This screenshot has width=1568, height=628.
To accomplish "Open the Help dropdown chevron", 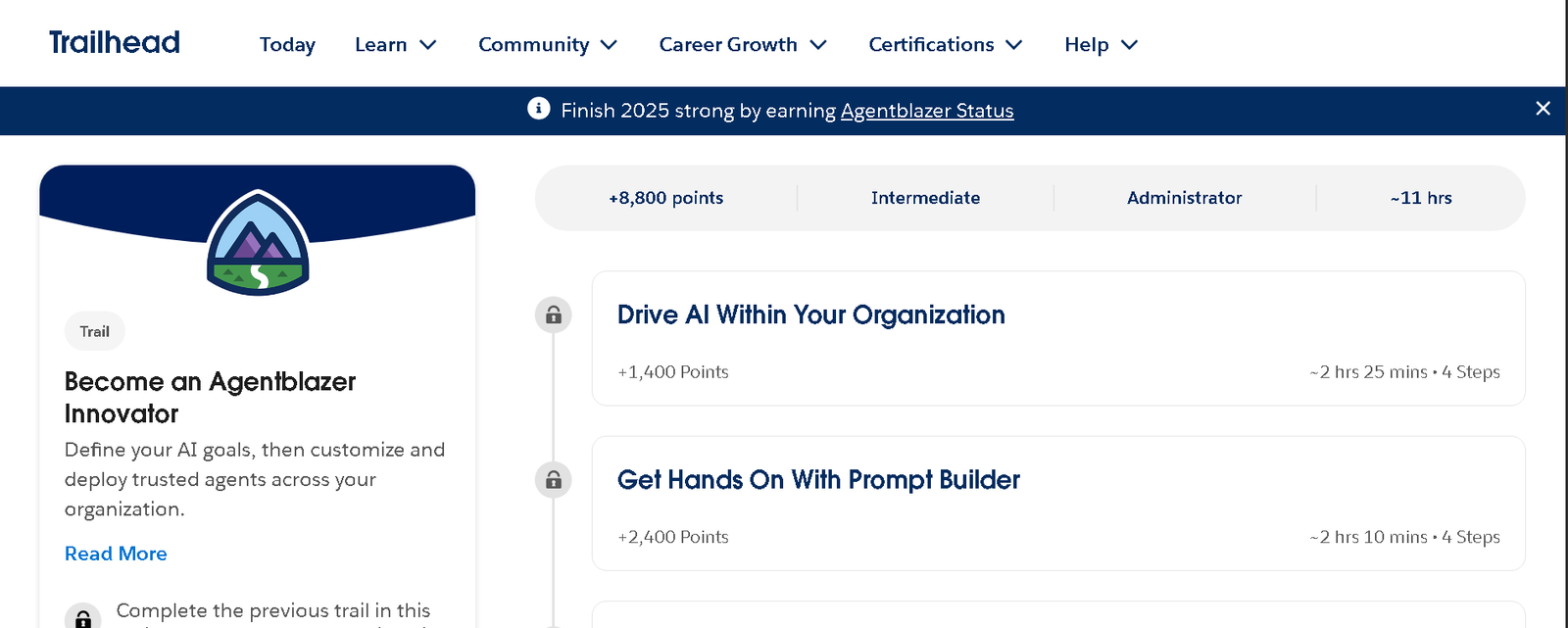I will coord(1129,45).
